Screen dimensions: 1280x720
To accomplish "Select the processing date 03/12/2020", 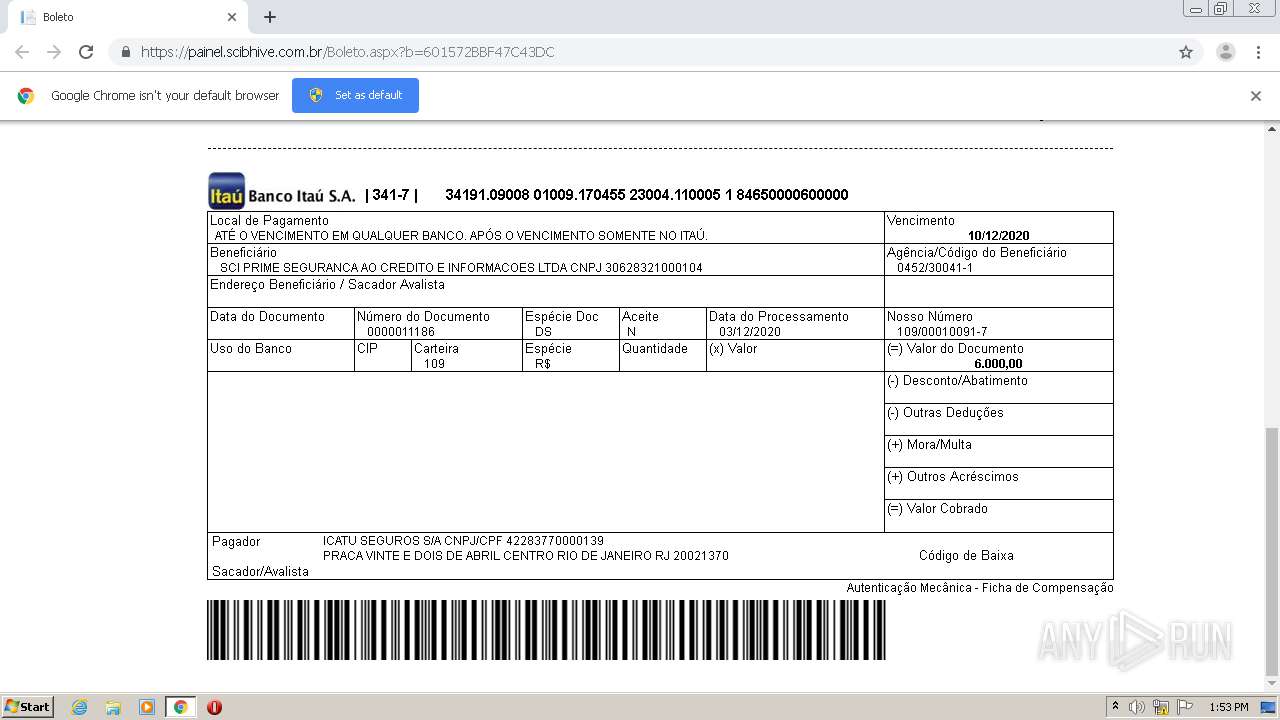I will [750, 332].
